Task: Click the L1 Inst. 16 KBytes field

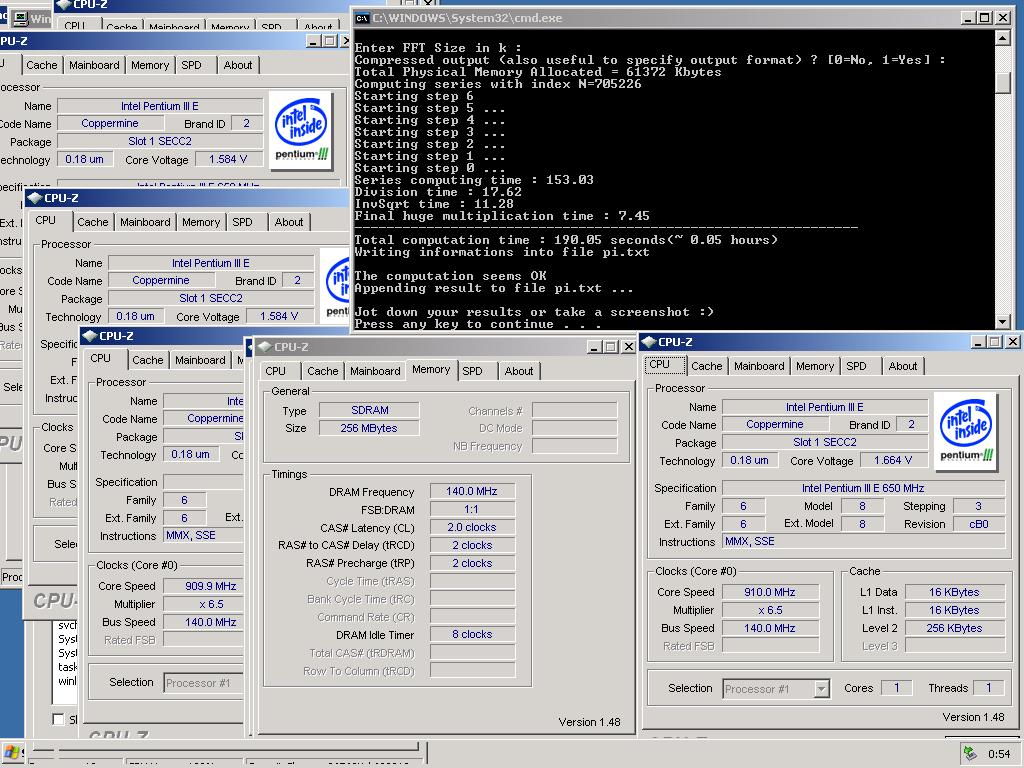Action: tap(954, 610)
